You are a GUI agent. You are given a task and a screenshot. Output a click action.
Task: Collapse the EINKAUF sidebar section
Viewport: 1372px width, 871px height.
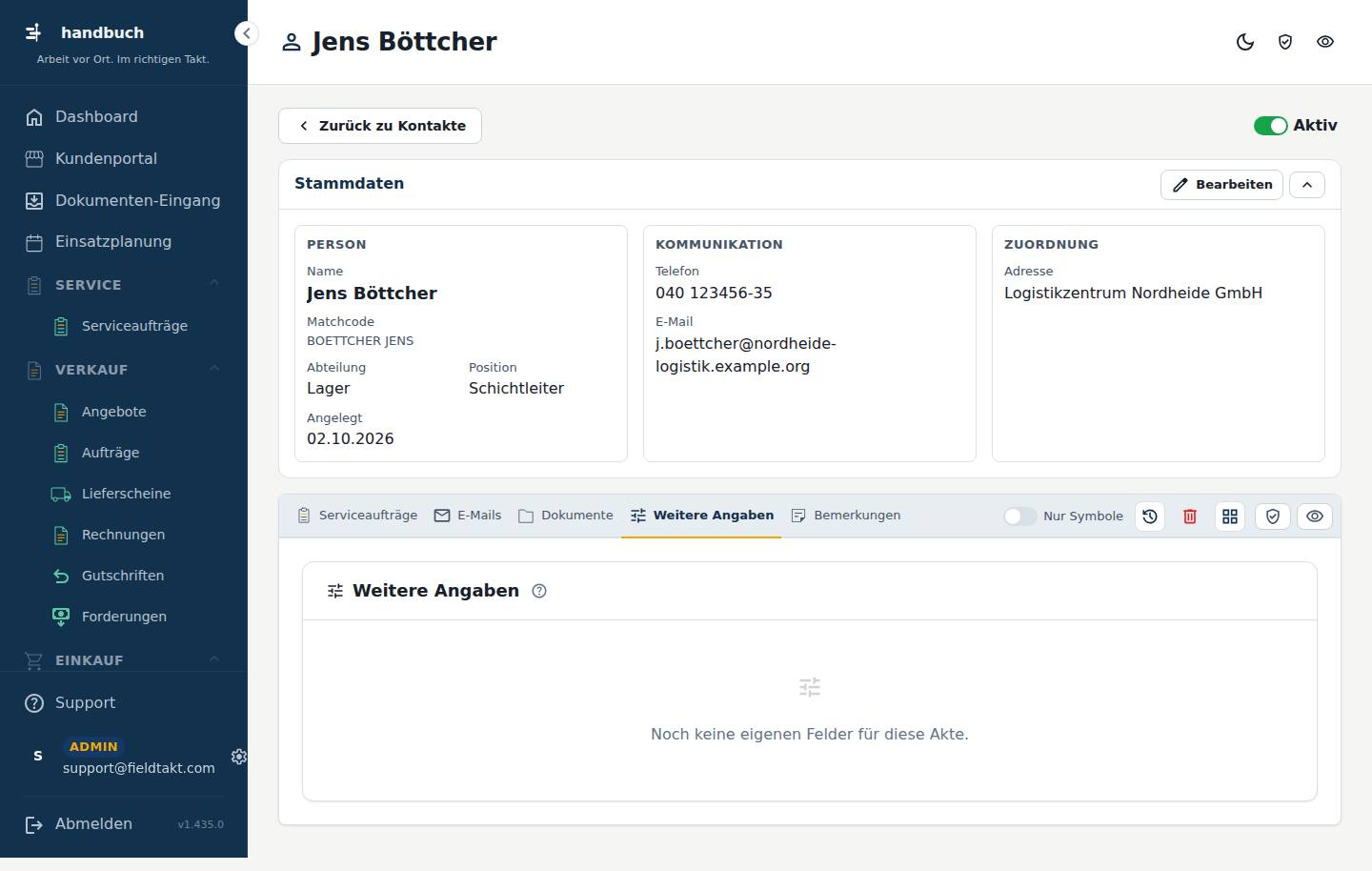point(124,659)
